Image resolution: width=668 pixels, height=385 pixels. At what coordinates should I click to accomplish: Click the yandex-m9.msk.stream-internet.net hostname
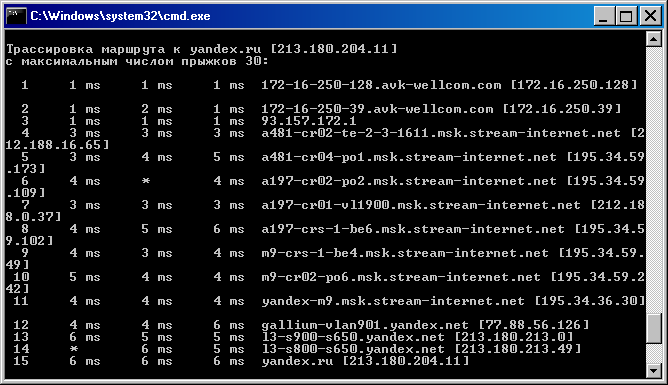tap(393, 301)
